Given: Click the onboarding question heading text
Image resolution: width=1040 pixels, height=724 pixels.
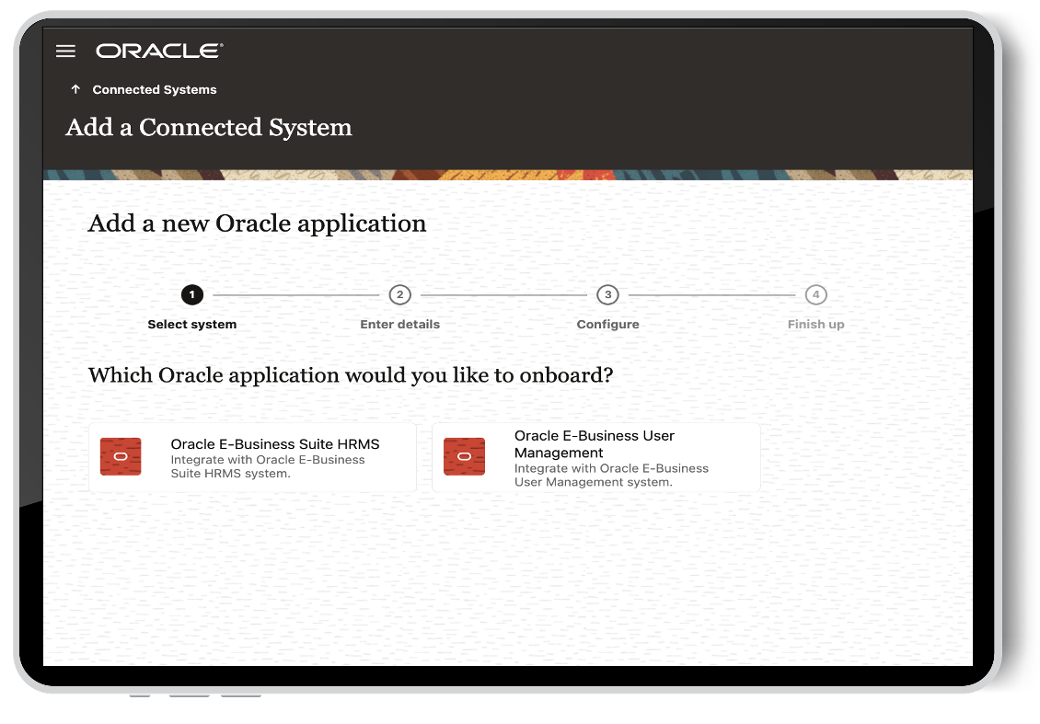Looking at the screenshot, I should (350, 375).
